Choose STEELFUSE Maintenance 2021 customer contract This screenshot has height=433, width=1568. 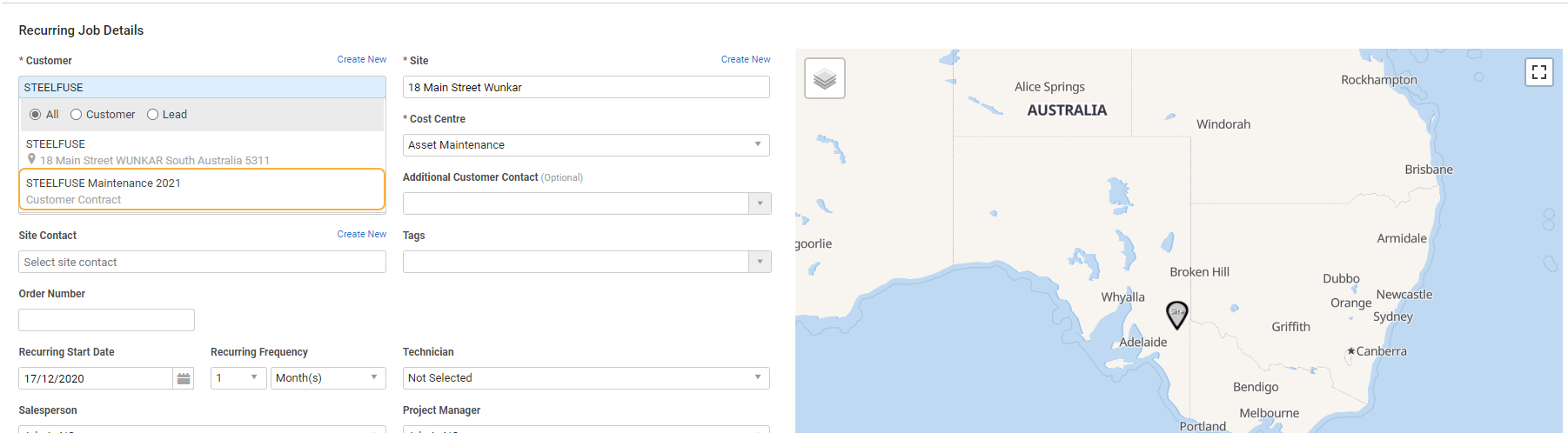click(x=202, y=190)
